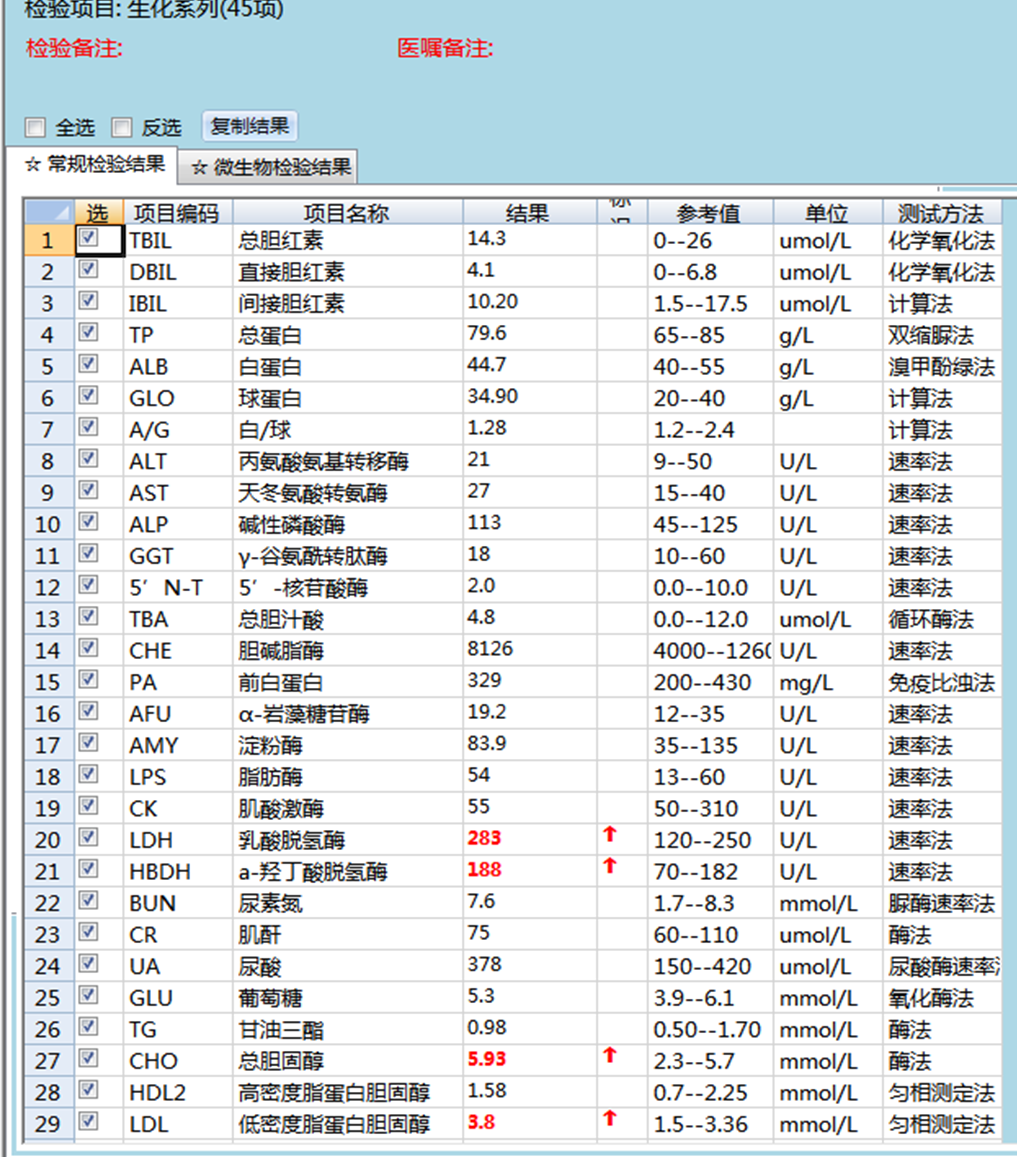The height and width of the screenshot is (1157, 1017).
Task: Click the up-arrow flag in LDL row
Action: (x=610, y=1119)
